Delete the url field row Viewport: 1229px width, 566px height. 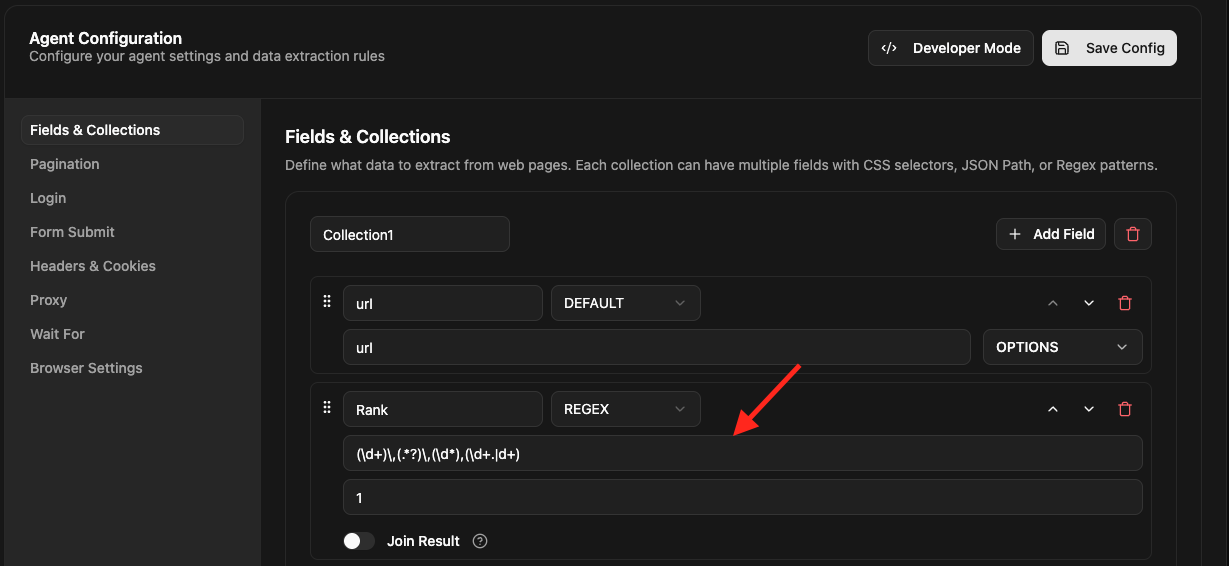coord(1125,303)
